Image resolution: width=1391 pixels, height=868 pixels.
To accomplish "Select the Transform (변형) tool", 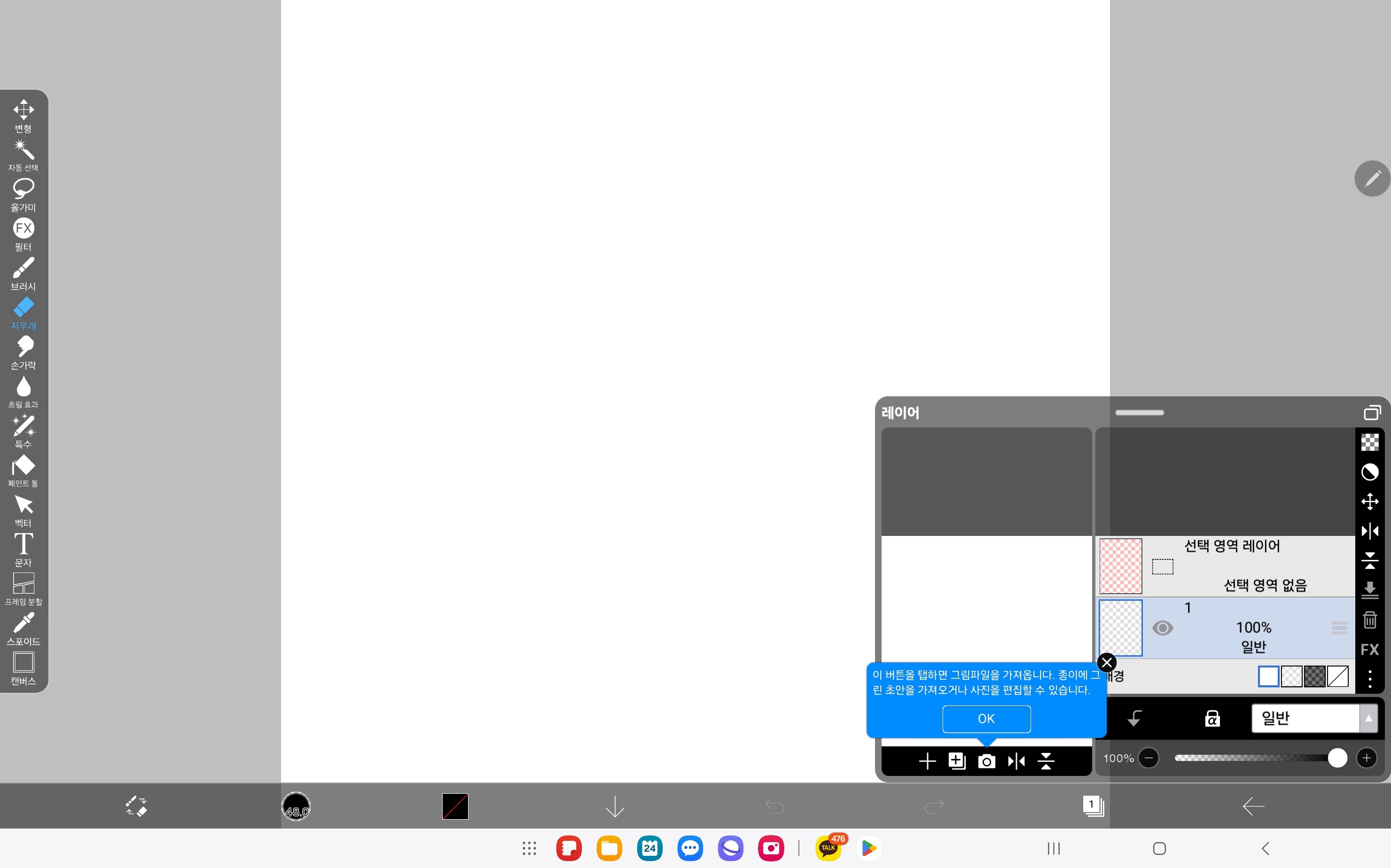I will (23, 115).
